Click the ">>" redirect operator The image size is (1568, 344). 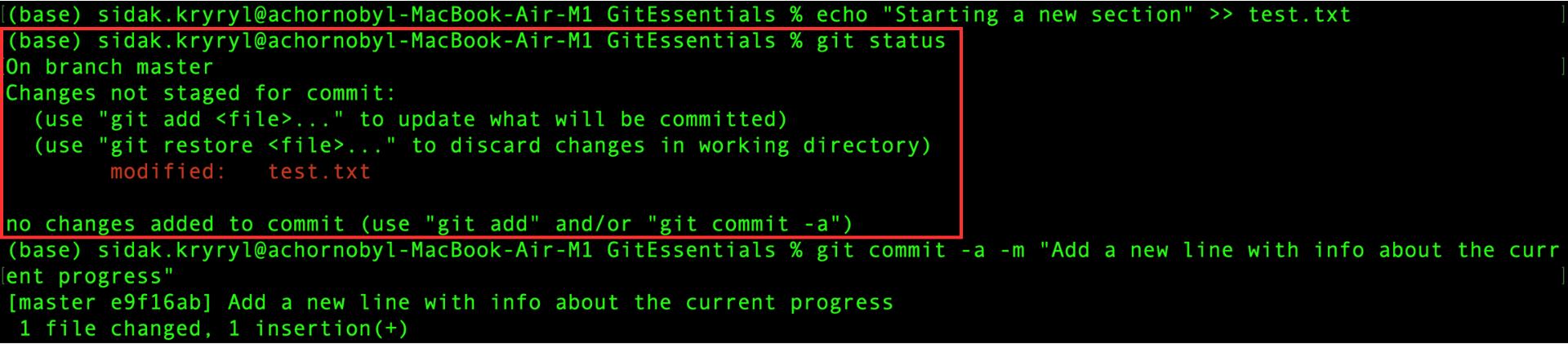click(x=1221, y=15)
